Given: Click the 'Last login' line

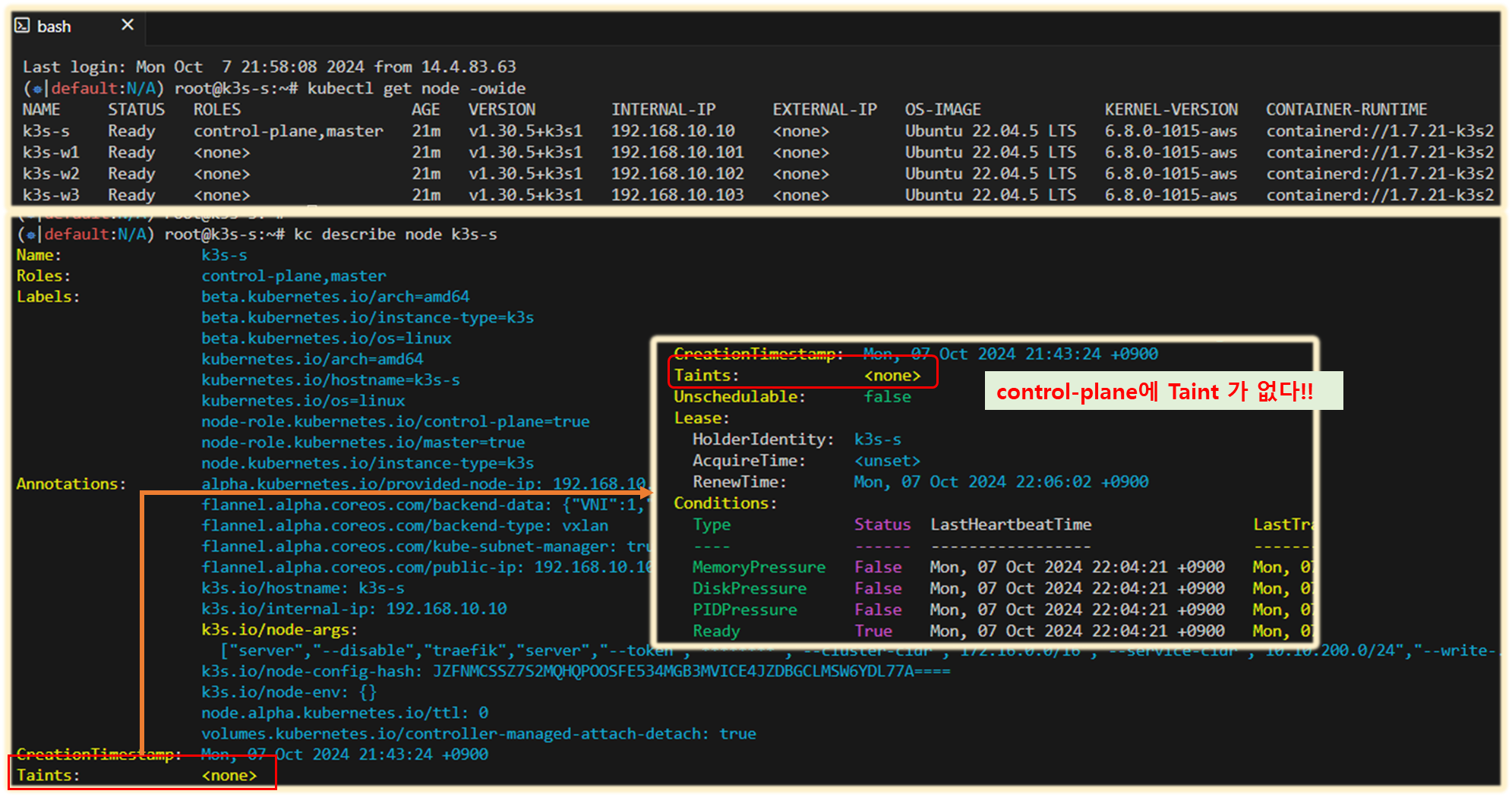Looking at the screenshot, I should coord(269,67).
